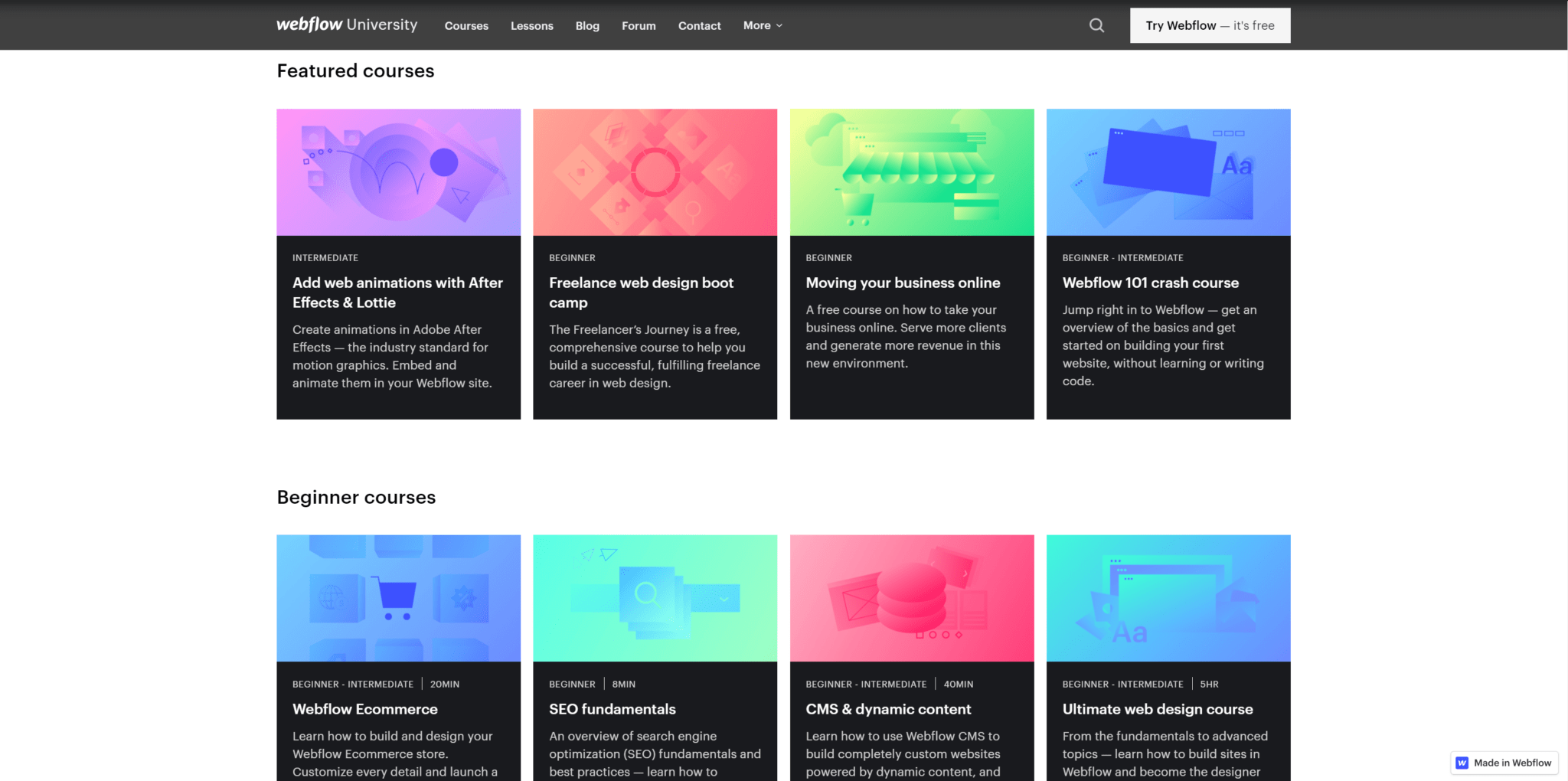Click the search magnifier icon
Image resolution: width=1568 pixels, height=781 pixels.
(1096, 25)
